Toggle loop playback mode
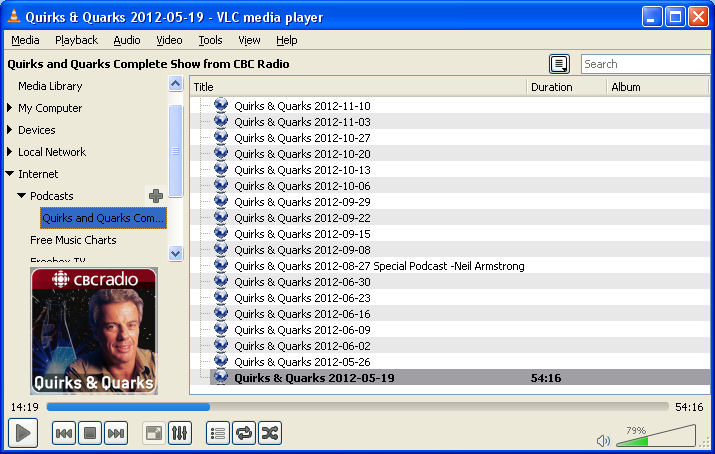This screenshot has width=715, height=454. (244, 433)
